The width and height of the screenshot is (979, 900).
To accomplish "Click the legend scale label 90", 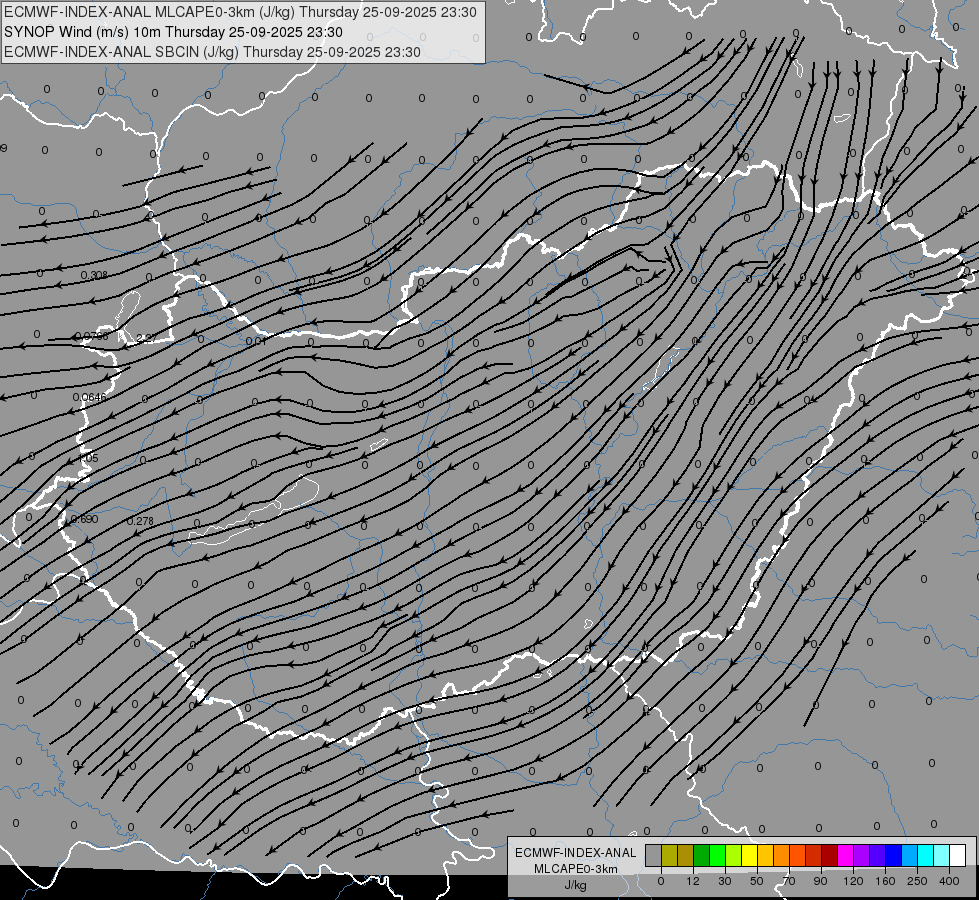I will [820, 881].
